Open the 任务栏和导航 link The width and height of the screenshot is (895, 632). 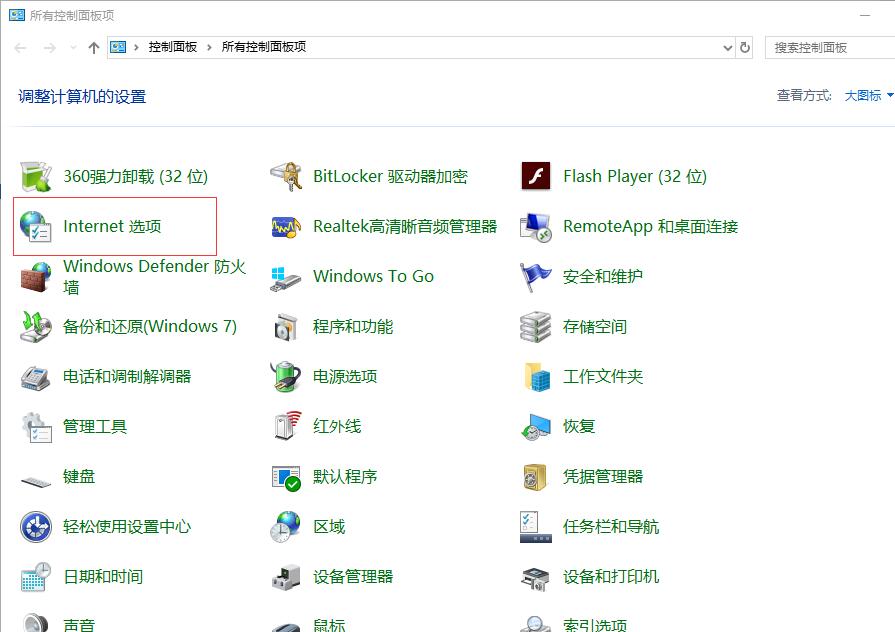click(x=611, y=527)
